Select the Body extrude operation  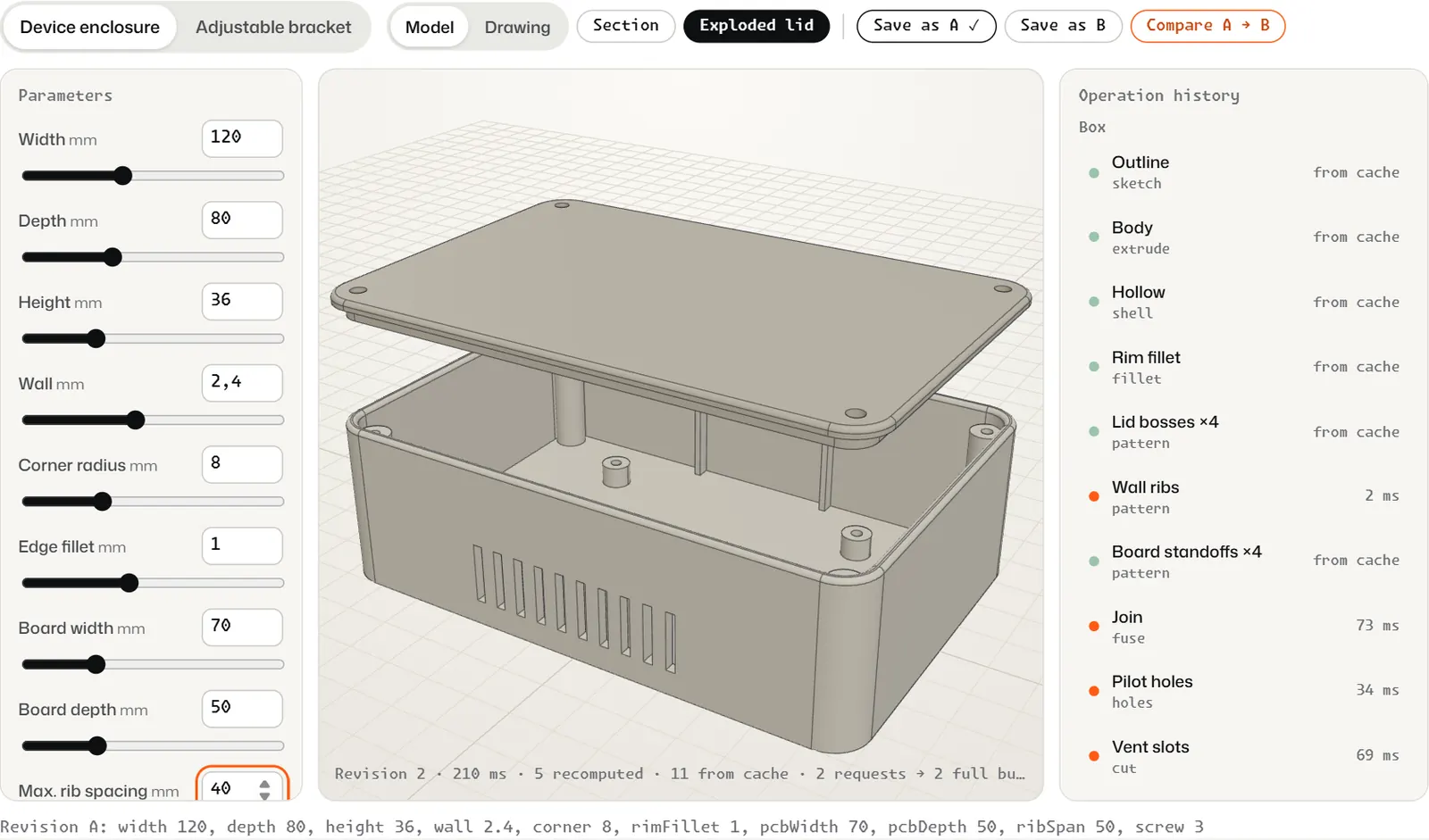(x=1243, y=237)
